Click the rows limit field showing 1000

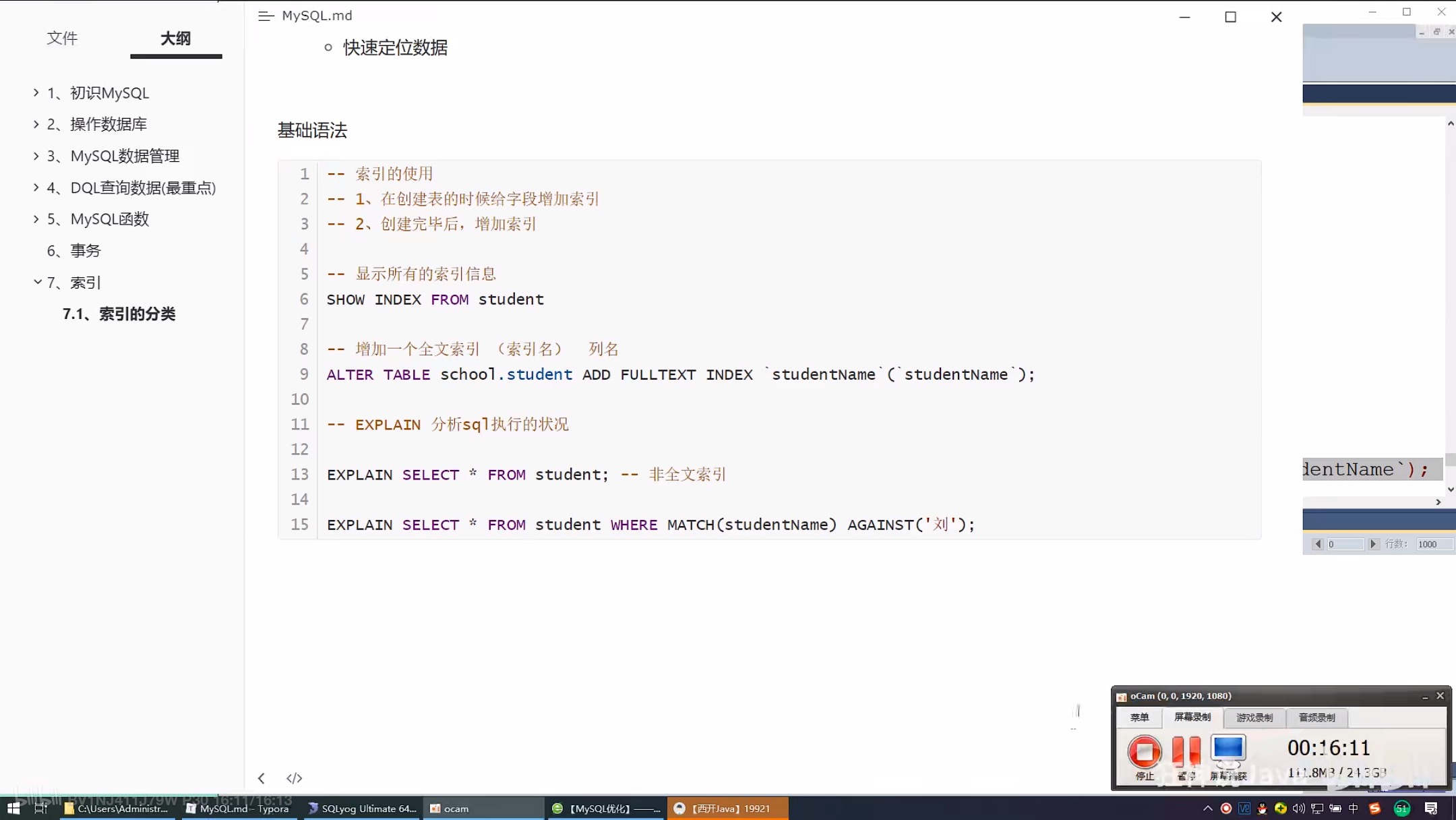1433,544
